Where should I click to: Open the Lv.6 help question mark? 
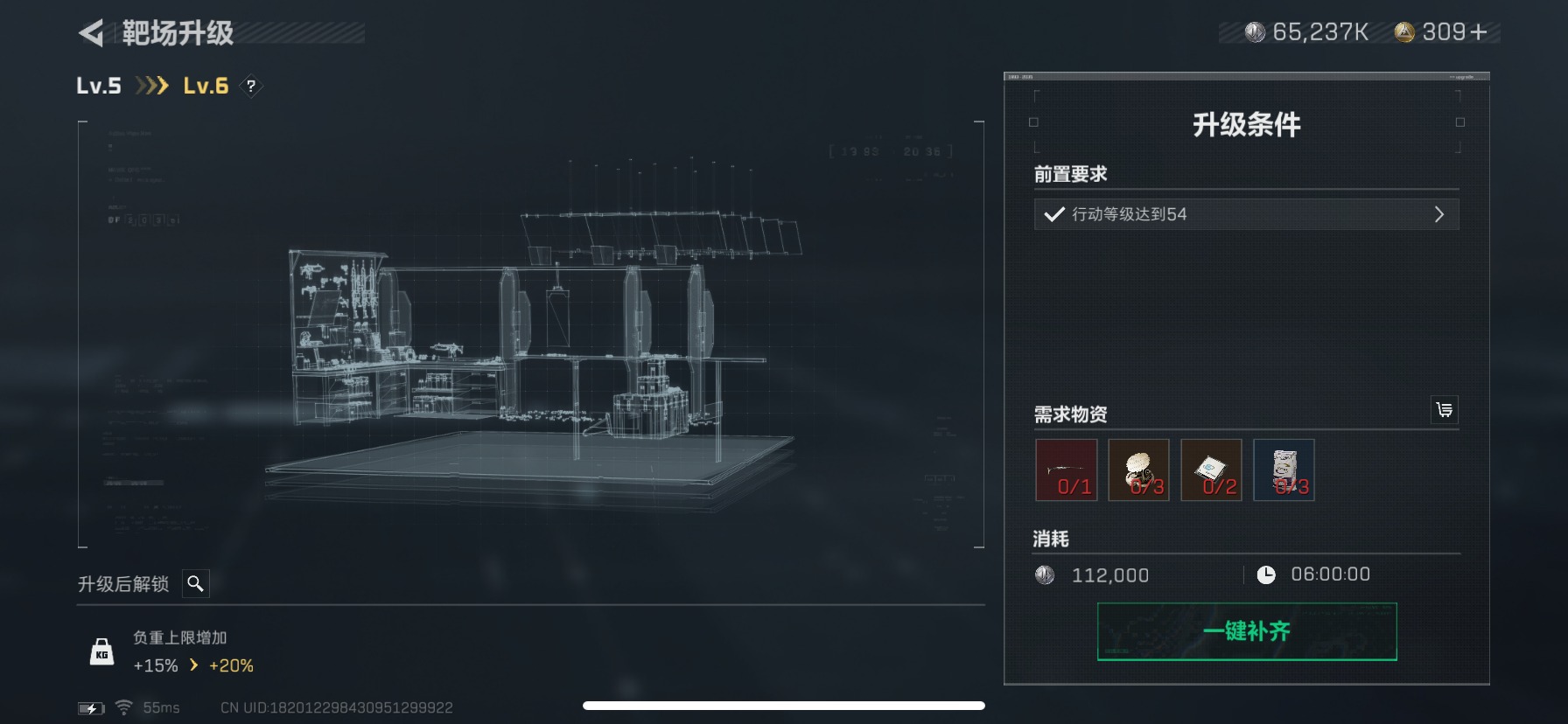251,86
